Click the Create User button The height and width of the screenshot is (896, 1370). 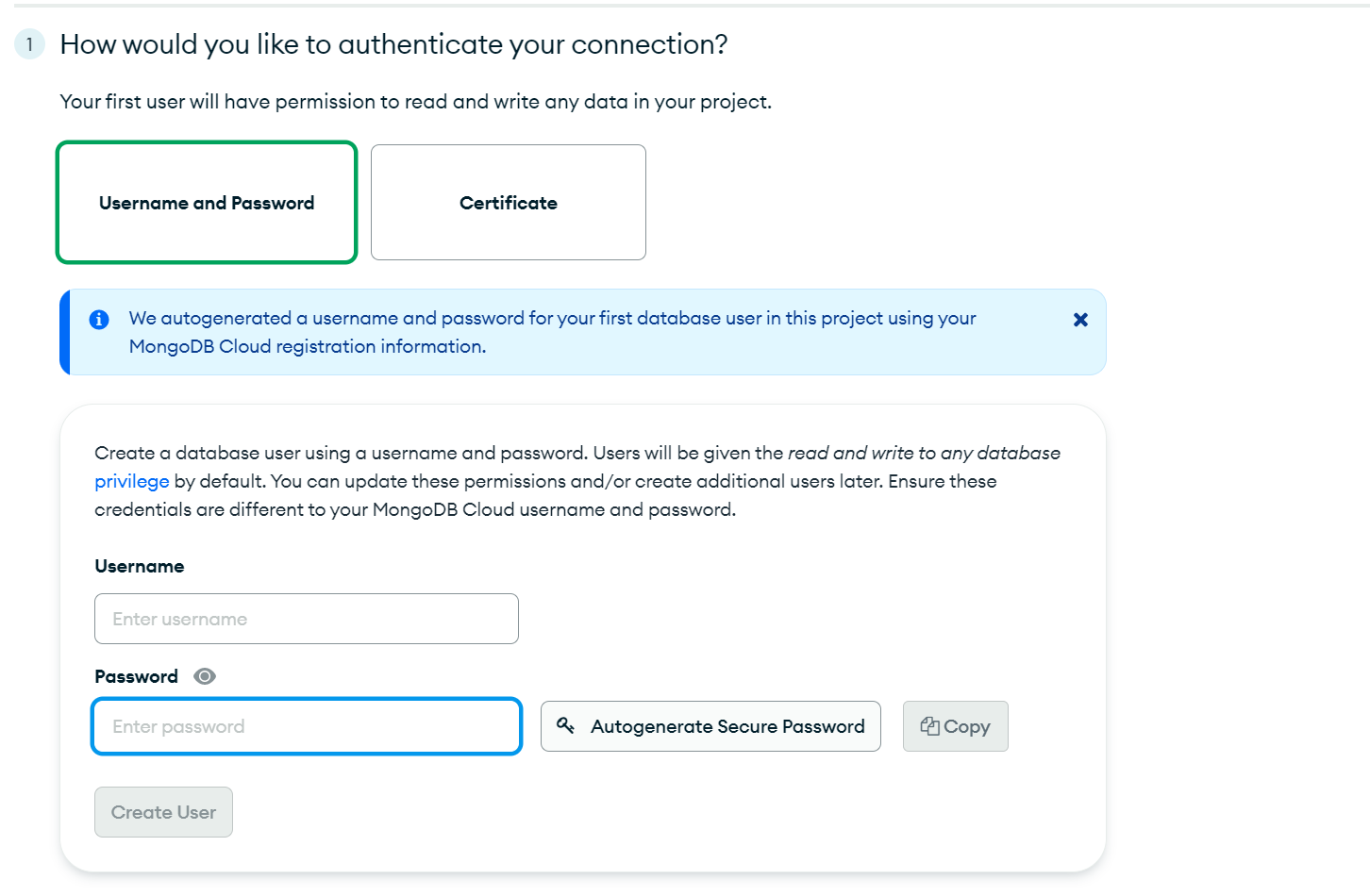(163, 812)
